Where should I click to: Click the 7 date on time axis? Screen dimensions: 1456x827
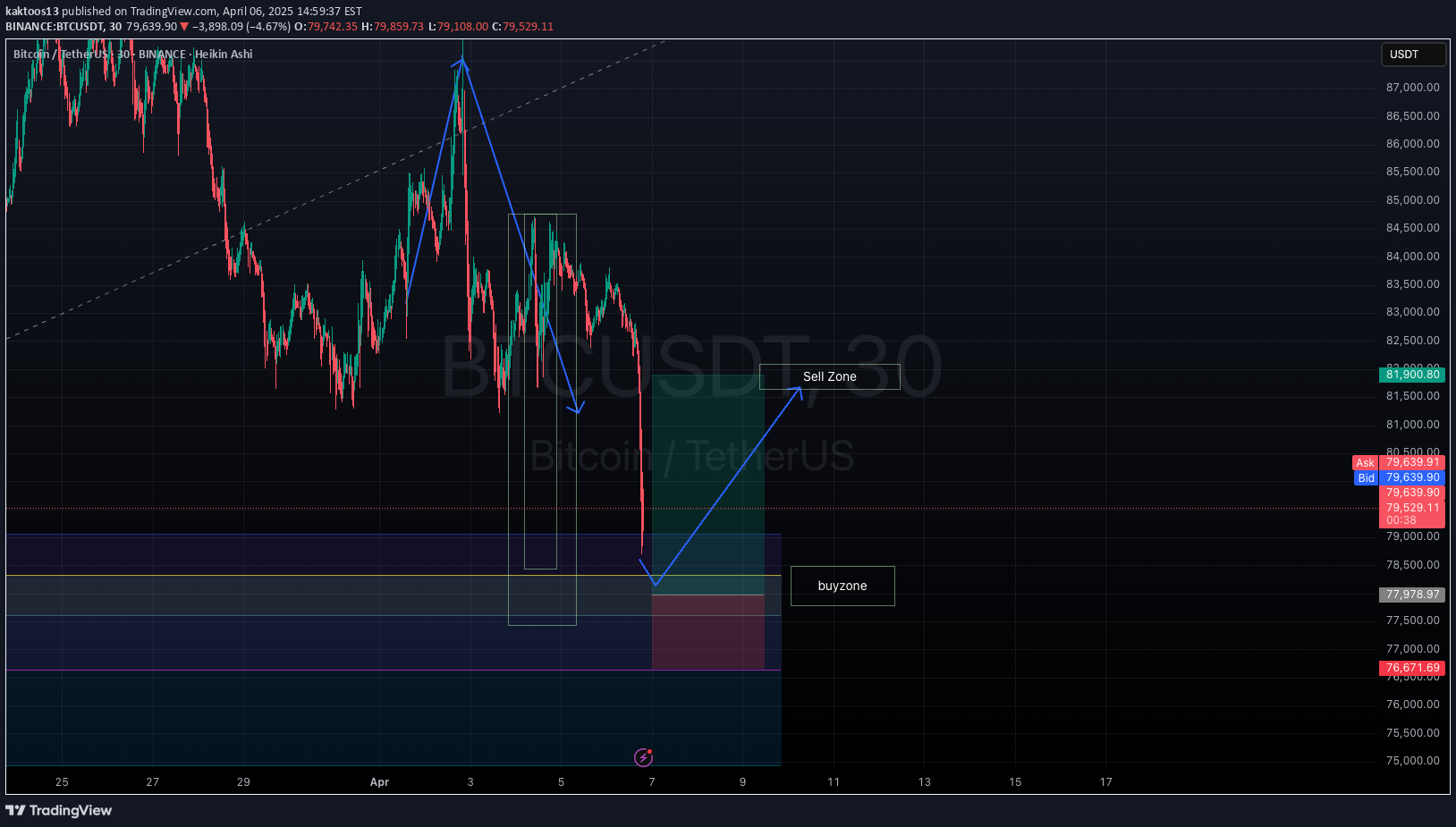pyautogui.click(x=652, y=782)
